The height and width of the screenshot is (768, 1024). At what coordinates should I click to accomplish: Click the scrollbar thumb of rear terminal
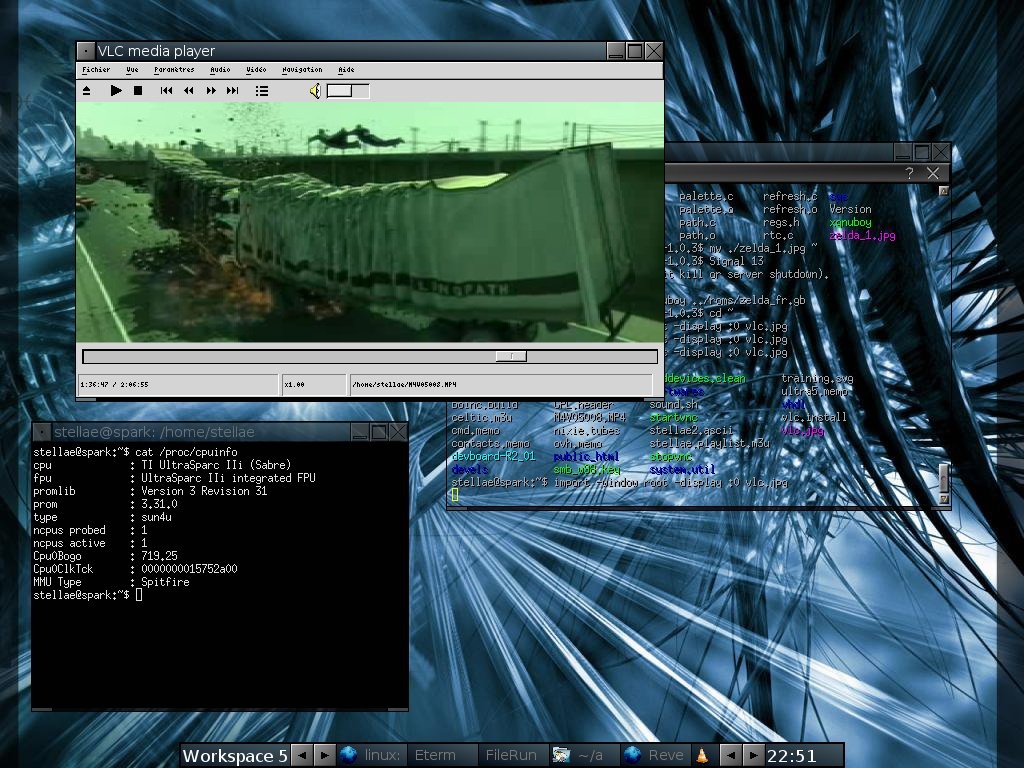pyautogui.click(x=943, y=478)
